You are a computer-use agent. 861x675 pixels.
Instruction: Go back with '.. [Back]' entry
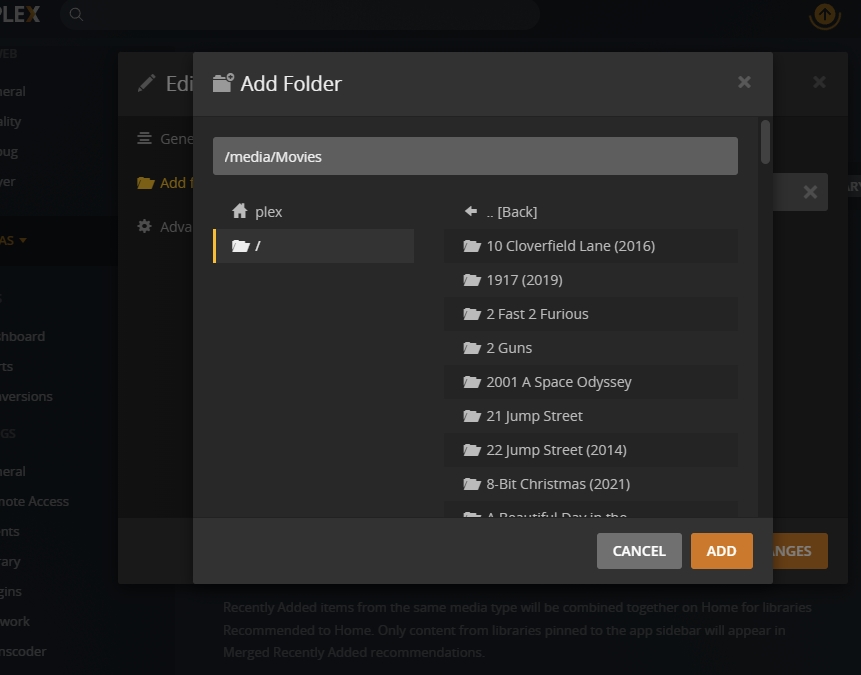[x=590, y=212]
